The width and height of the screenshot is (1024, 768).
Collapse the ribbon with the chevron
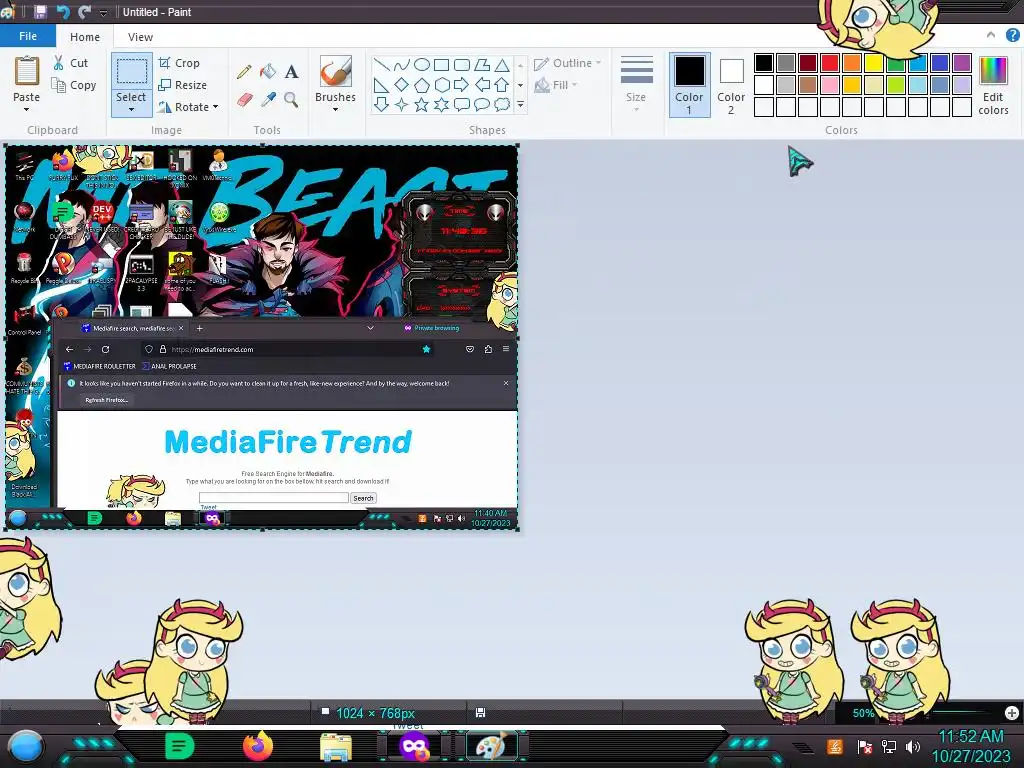coord(991,35)
